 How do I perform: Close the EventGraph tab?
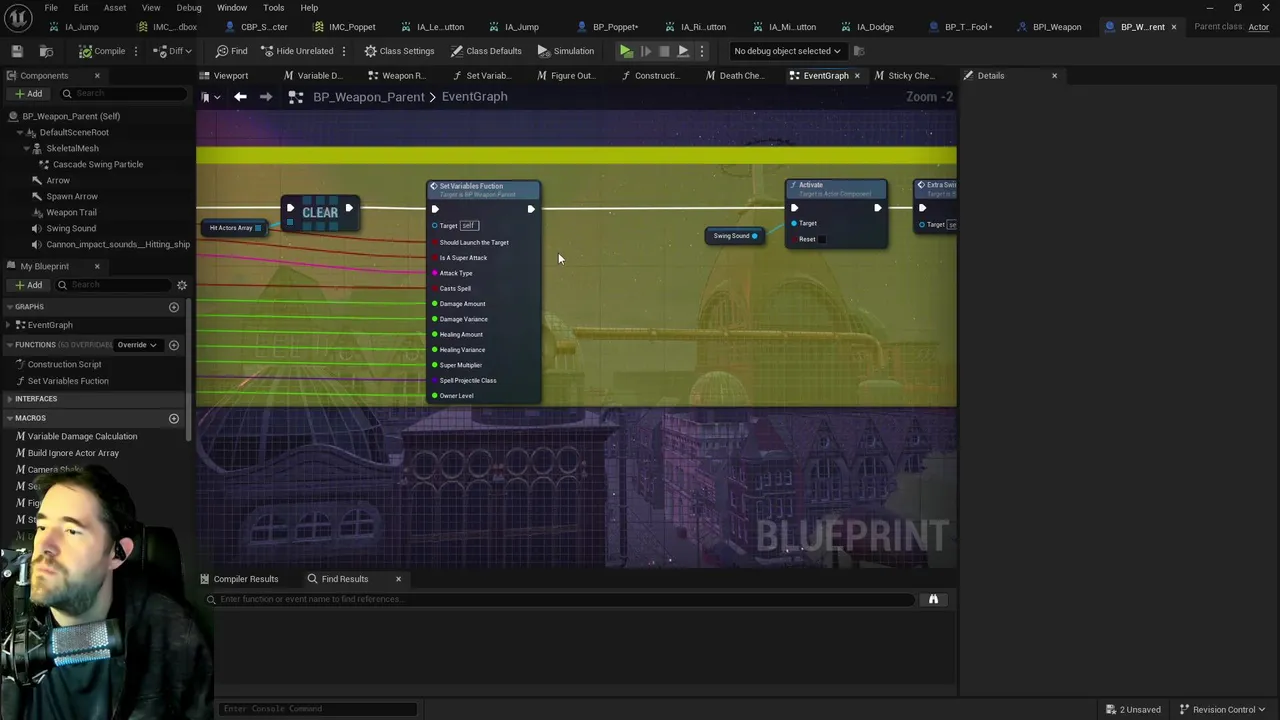tap(857, 76)
